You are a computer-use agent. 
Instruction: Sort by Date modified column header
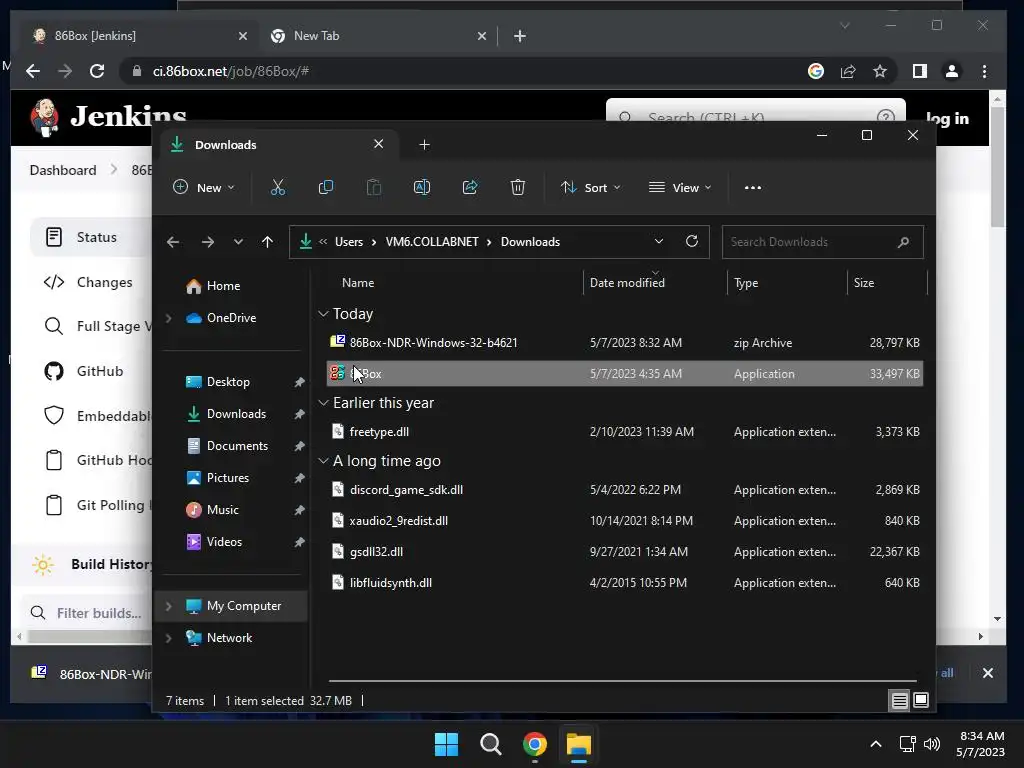pyautogui.click(x=654, y=283)
